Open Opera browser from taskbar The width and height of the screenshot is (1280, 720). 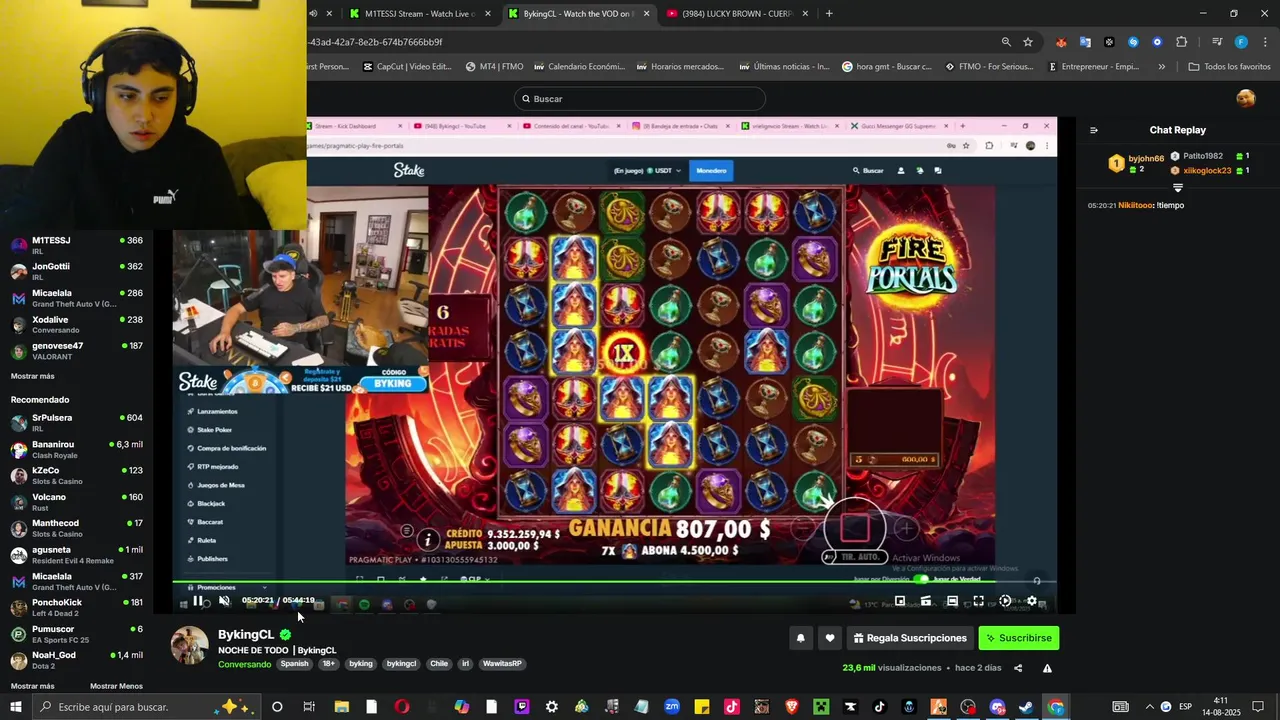(x=401, y=707)
